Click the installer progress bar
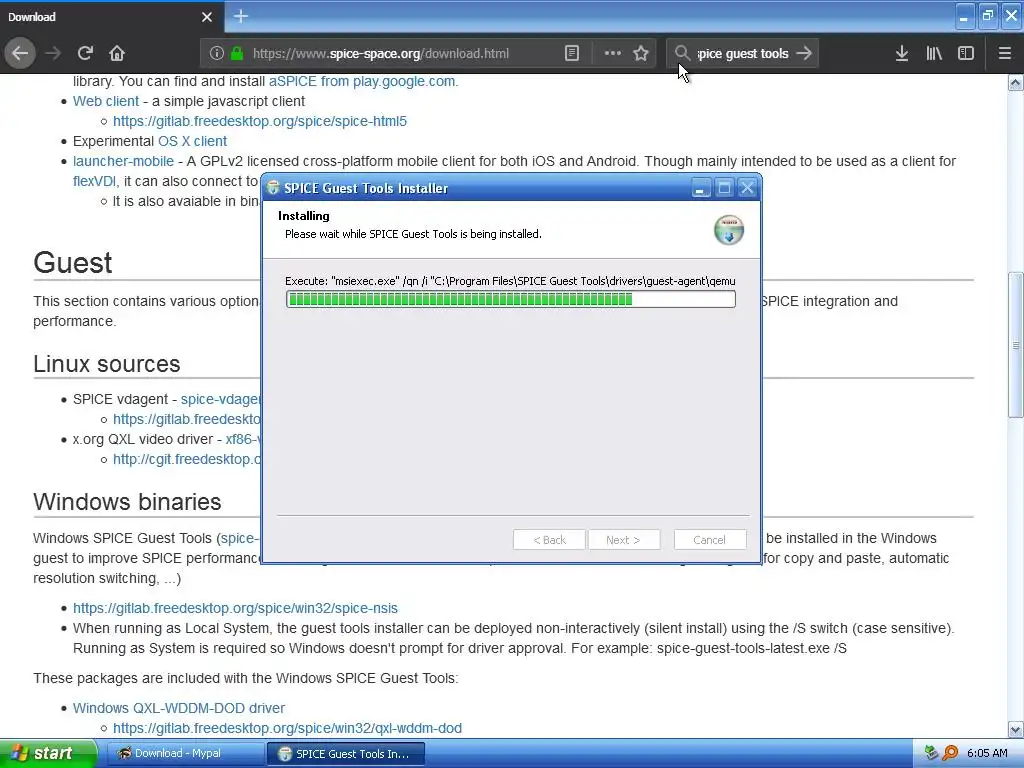 coord(511,299)
